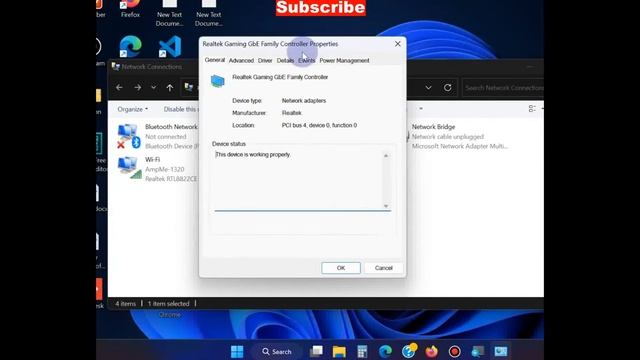Close the Realtek Properties dialog
Image resolution: width=640 pixels, height=360 pixels.
click(398, 44)
